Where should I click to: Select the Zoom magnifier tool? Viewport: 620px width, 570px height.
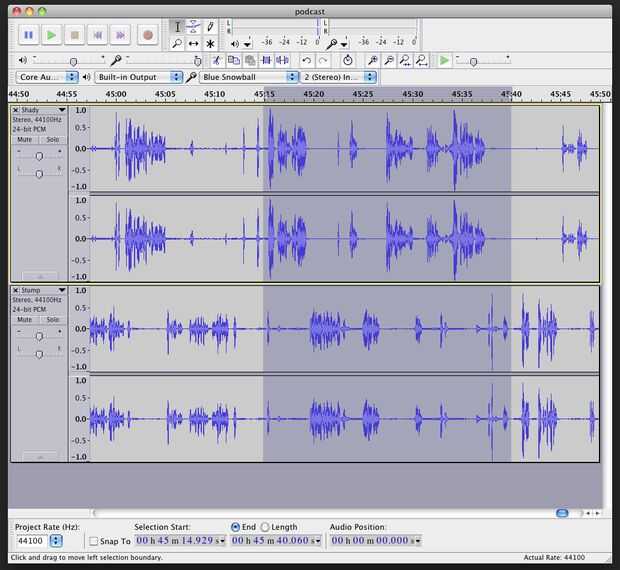(177, 44)
